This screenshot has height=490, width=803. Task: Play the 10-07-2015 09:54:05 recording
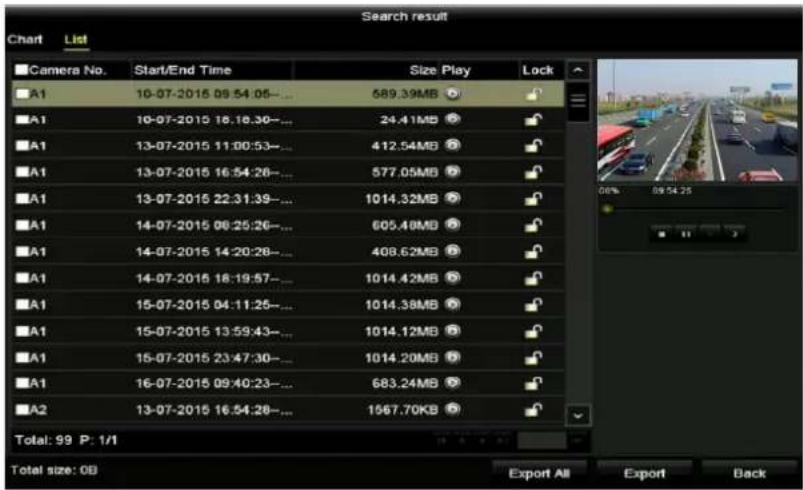(453, 93)
